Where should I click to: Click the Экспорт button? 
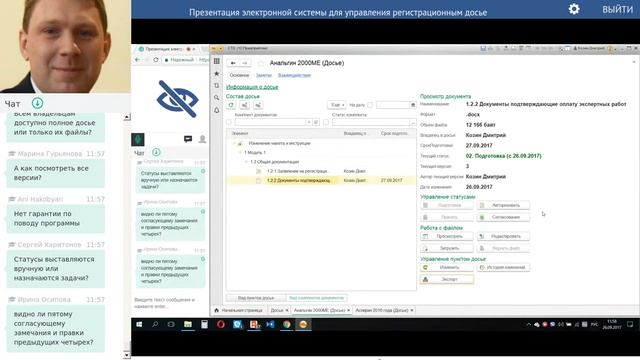pyautogui.click(x=447, y=280)
